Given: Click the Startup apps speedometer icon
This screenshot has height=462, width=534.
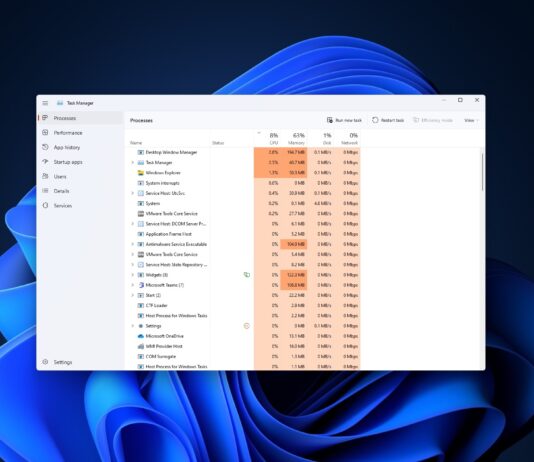Looking at the screenshot, I should (x=45, y=161).
